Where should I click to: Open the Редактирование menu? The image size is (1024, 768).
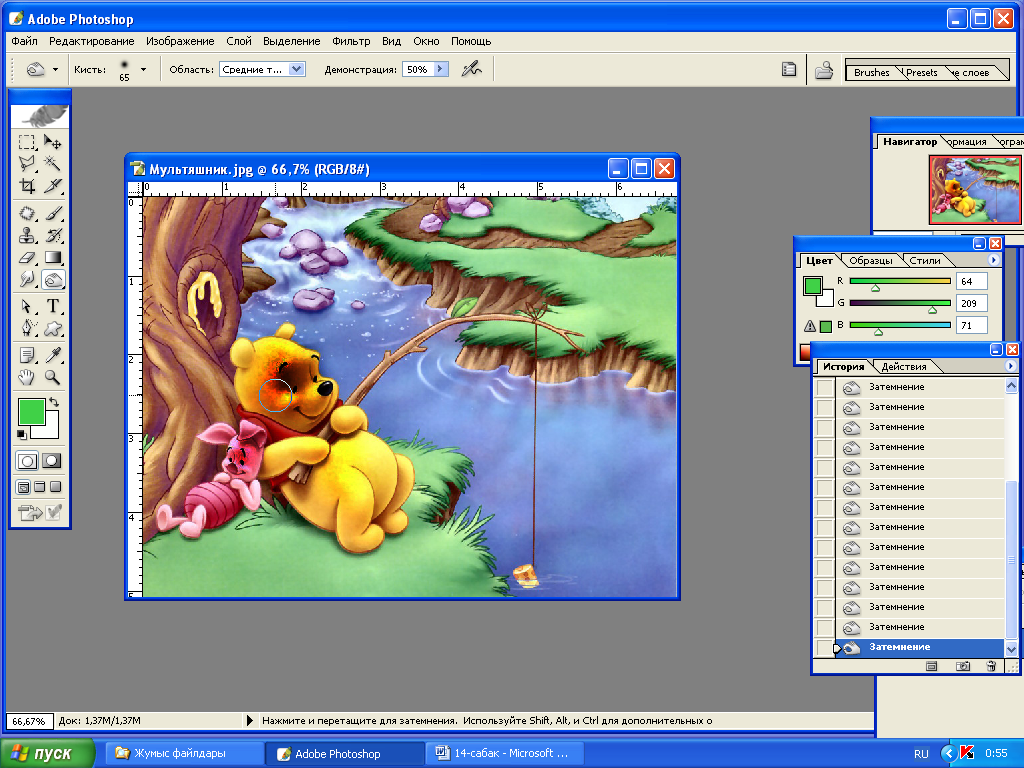(91, 41)
